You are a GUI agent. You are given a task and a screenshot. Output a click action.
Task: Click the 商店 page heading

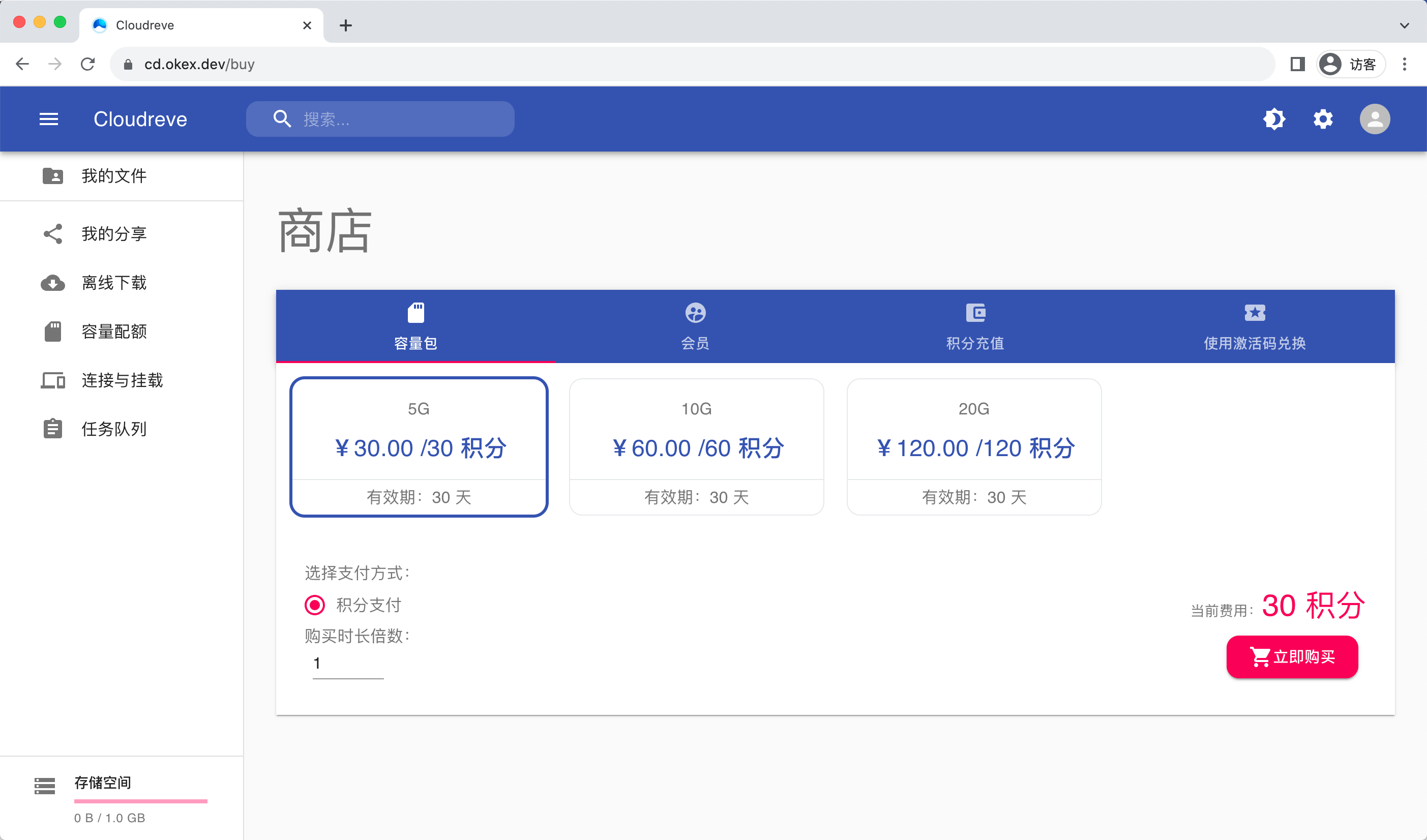(x=324, y=231)
